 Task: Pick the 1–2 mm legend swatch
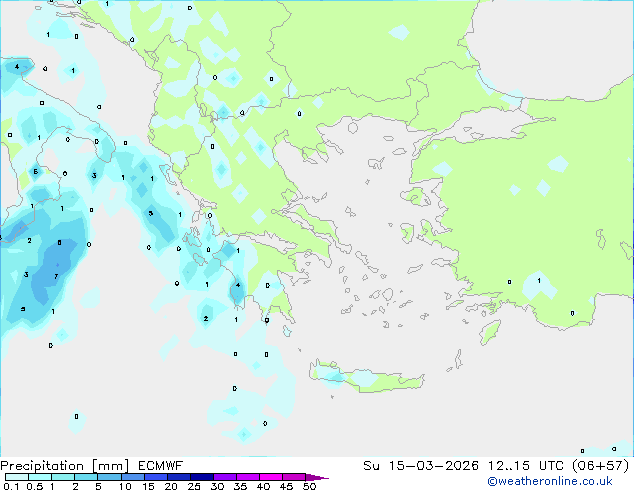point(63,477)
